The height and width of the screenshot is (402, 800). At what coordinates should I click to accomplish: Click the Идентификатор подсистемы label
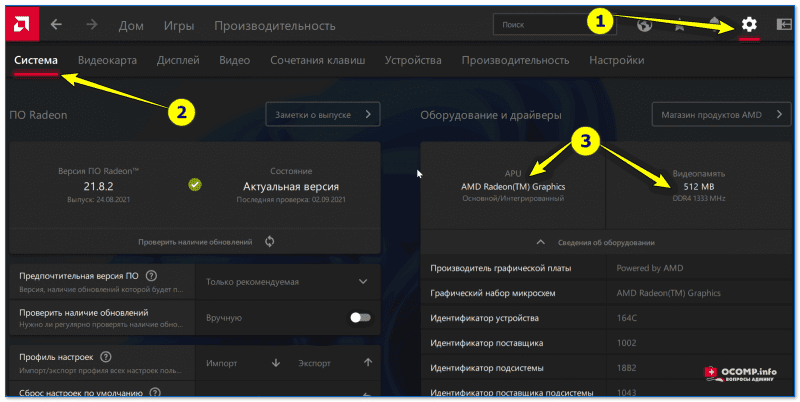[x=486, y=368]
